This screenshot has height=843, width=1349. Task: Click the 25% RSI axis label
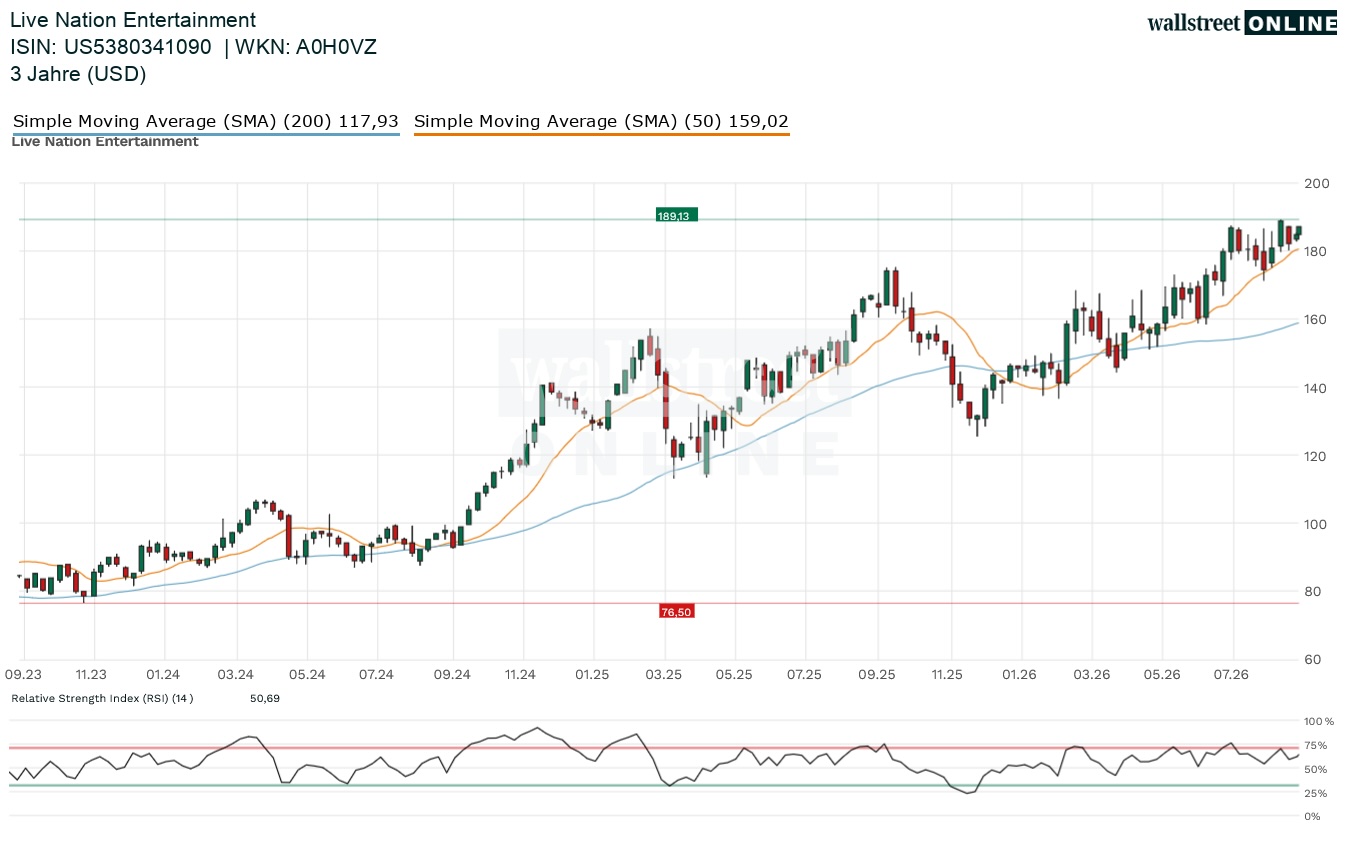(1316, 793)
